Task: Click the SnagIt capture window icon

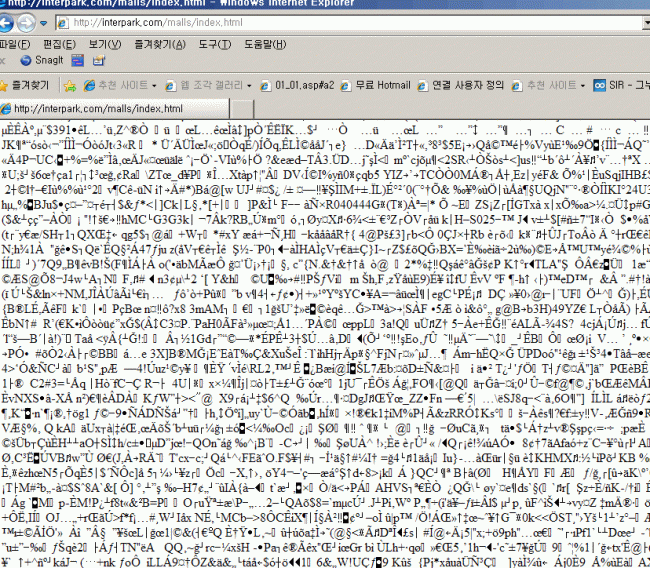Action: point(78,61)
